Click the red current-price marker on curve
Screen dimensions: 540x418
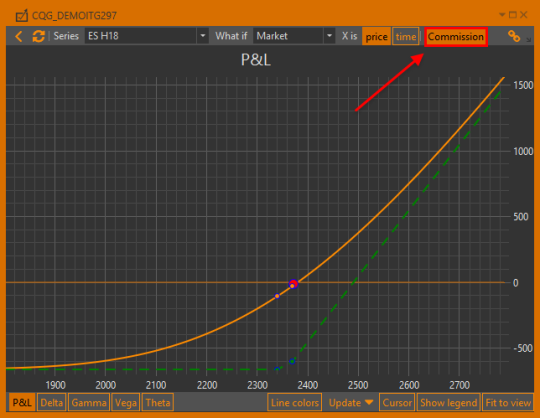(293, 284)
